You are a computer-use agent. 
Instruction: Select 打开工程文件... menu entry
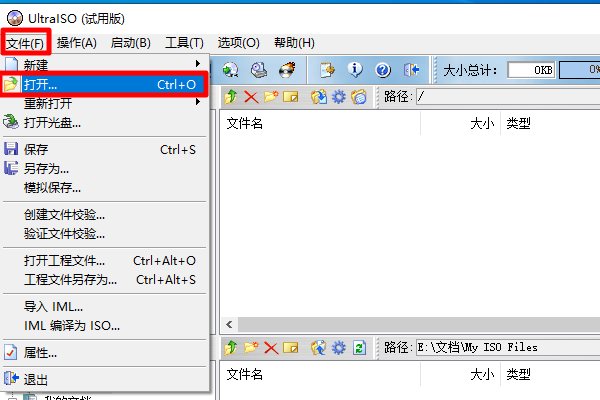click(x=104, y=261)
